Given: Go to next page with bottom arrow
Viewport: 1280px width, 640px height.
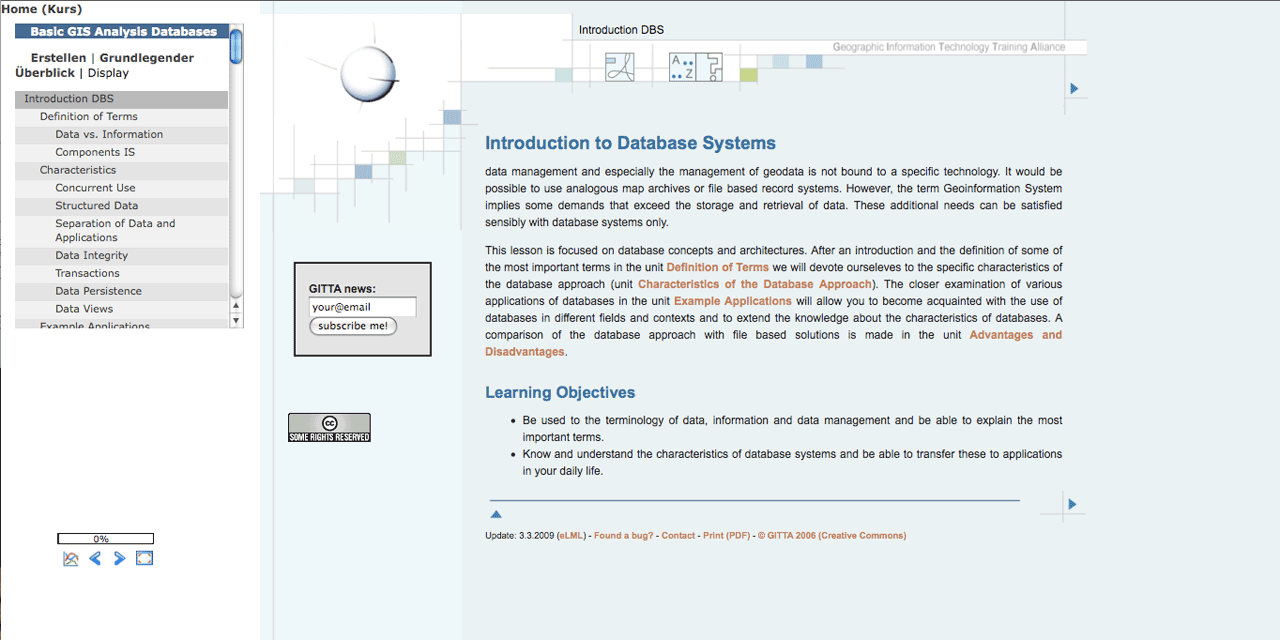Looking at the screenshot, I should (x=1072, y=504).
